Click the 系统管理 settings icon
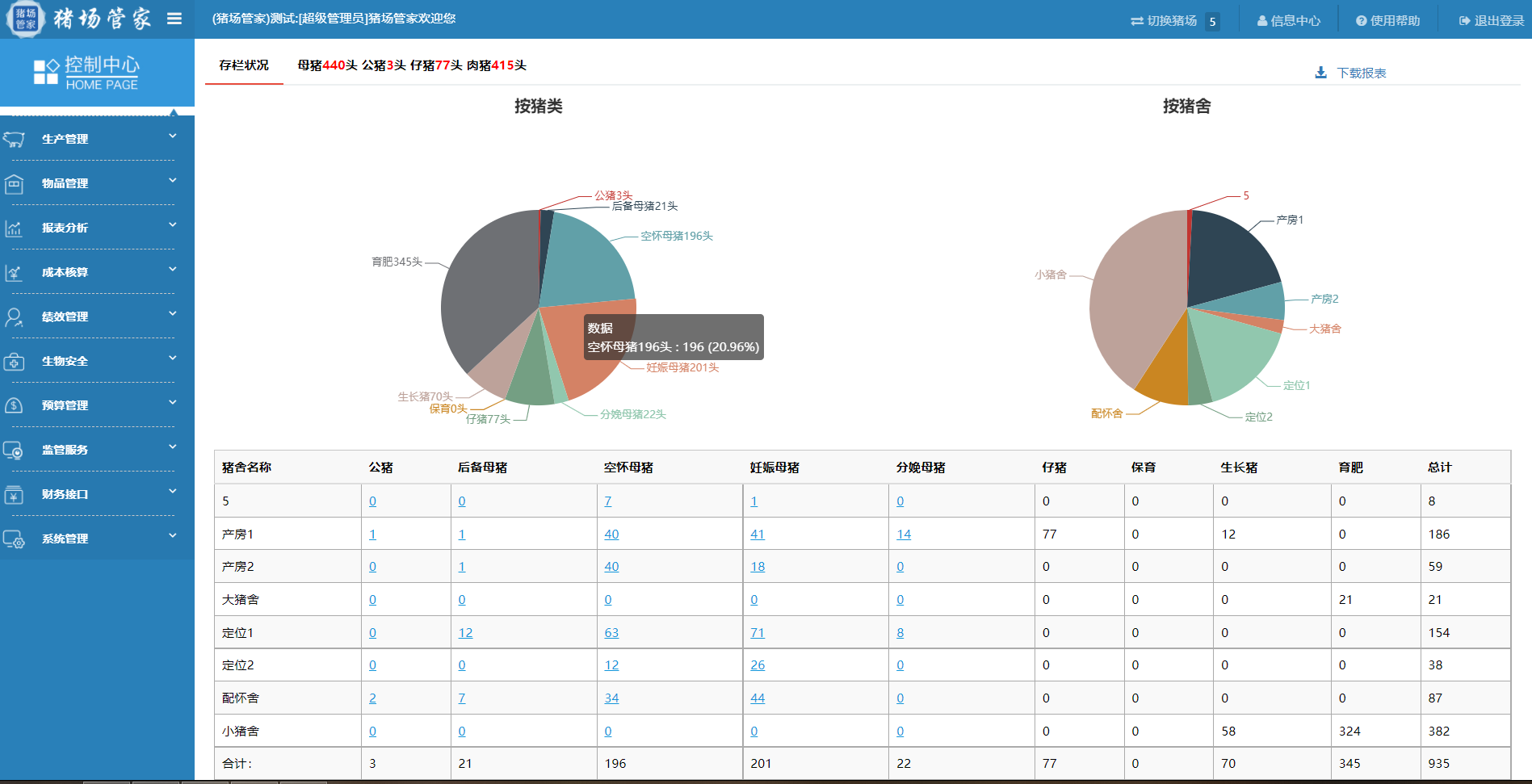 pos(14,539)
